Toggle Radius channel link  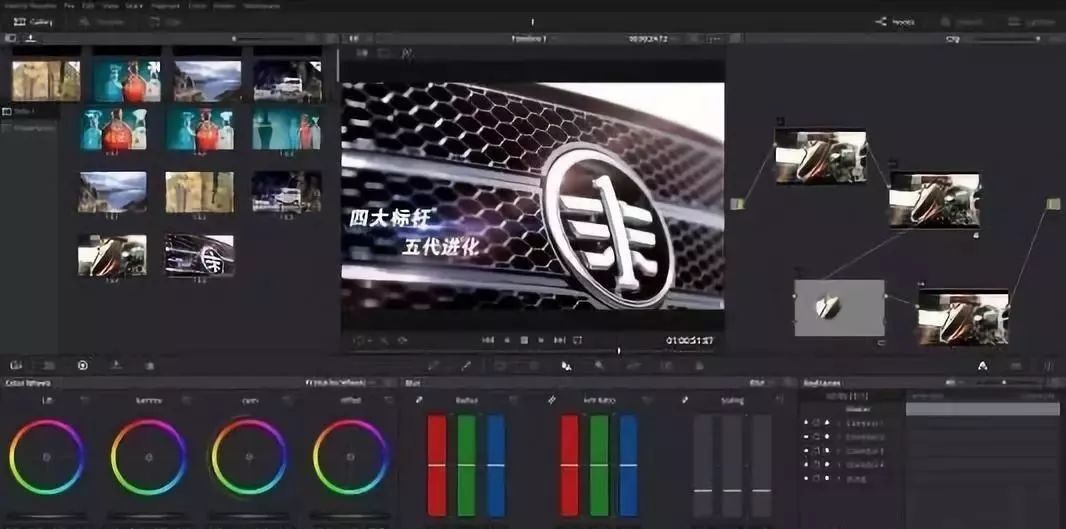[419, 400]
